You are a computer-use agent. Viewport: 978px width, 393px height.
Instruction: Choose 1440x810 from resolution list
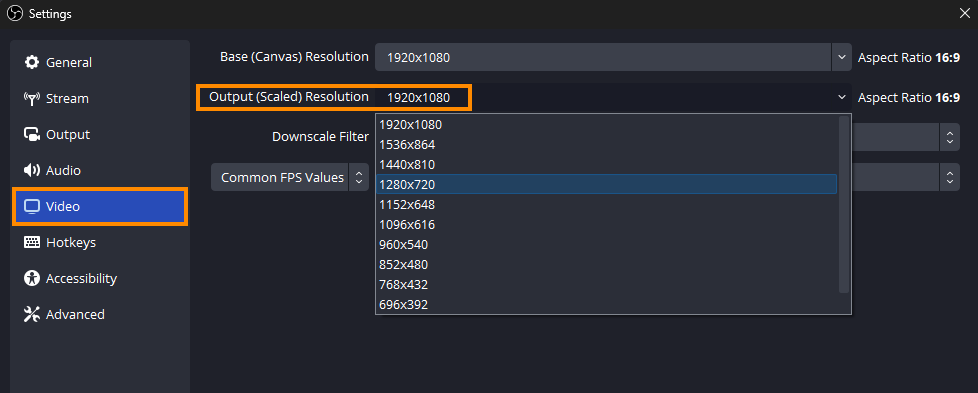point(607,165)
